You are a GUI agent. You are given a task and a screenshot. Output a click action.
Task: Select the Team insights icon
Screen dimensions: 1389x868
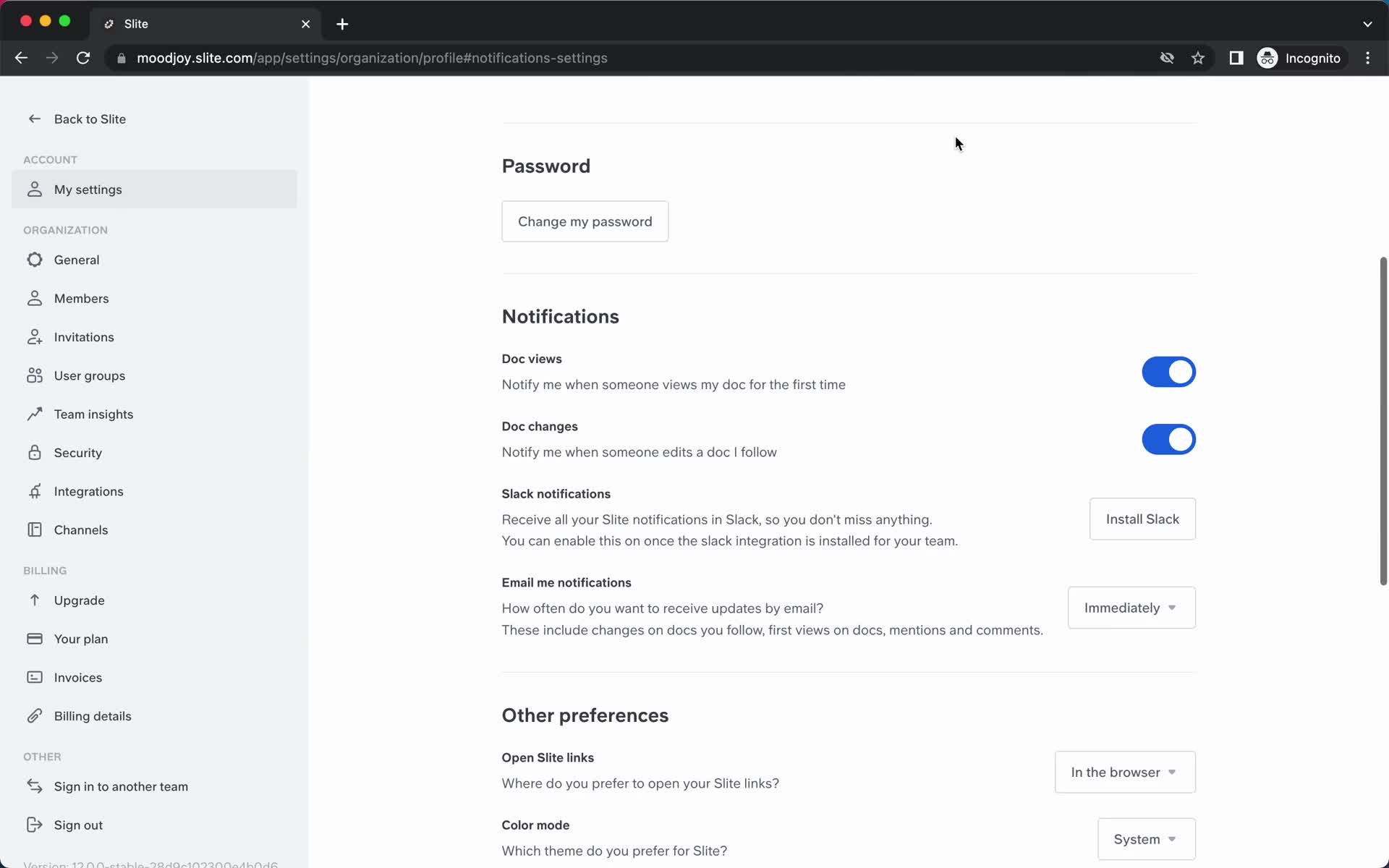pos(35,414)
